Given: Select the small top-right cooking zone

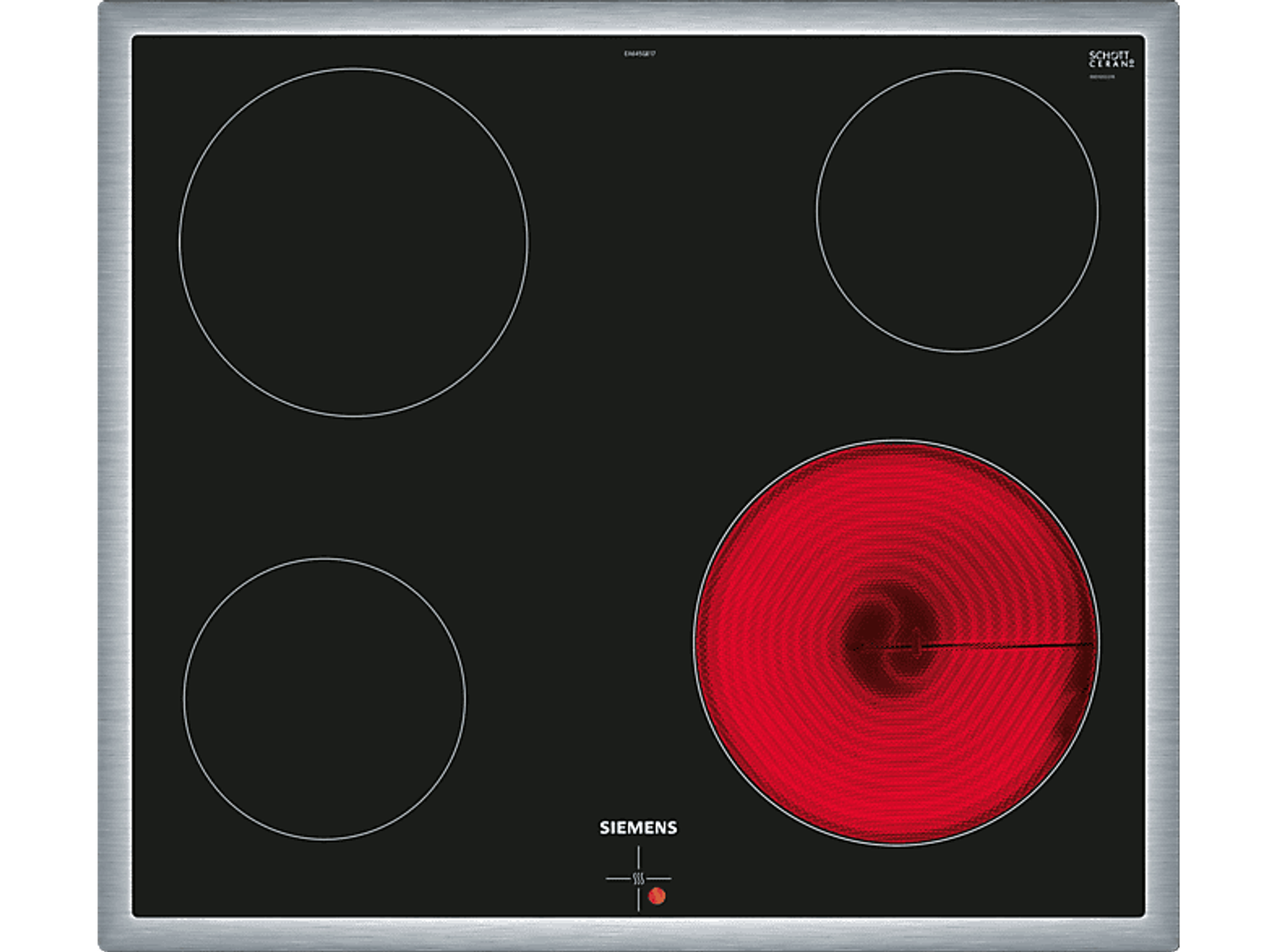Looking at the screenshot, I should (958, 210).
